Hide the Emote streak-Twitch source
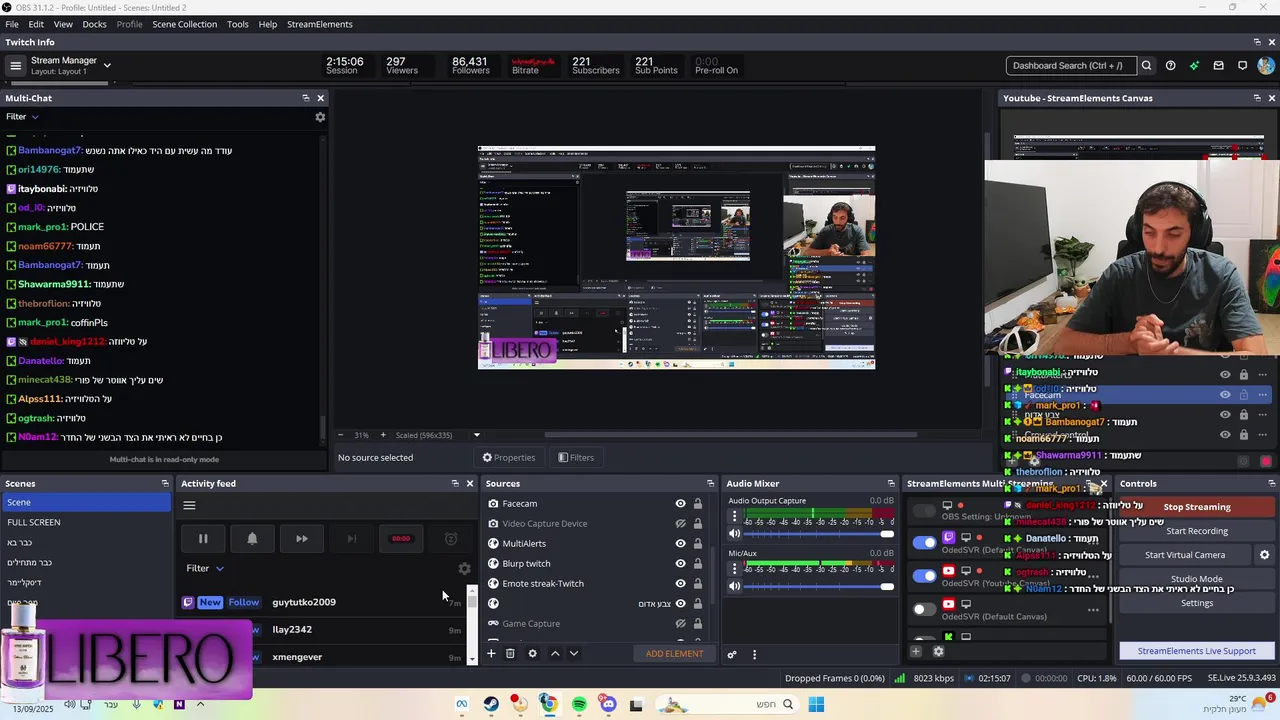Image resolution: width=1280 pixels, height=720 pixels. click(x=680, y=584)
